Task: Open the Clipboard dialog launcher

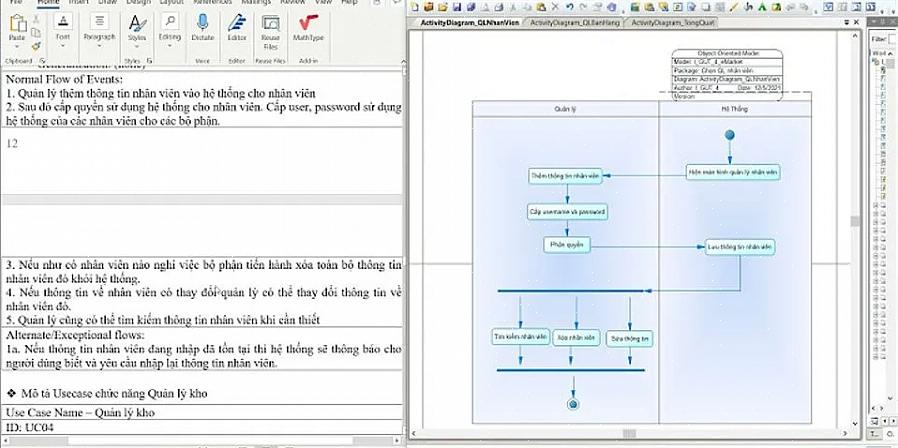Action: (42, 59)
